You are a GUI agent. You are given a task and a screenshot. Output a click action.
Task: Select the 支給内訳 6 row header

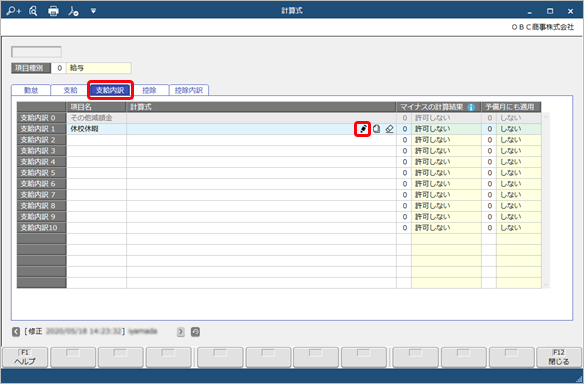41,184
